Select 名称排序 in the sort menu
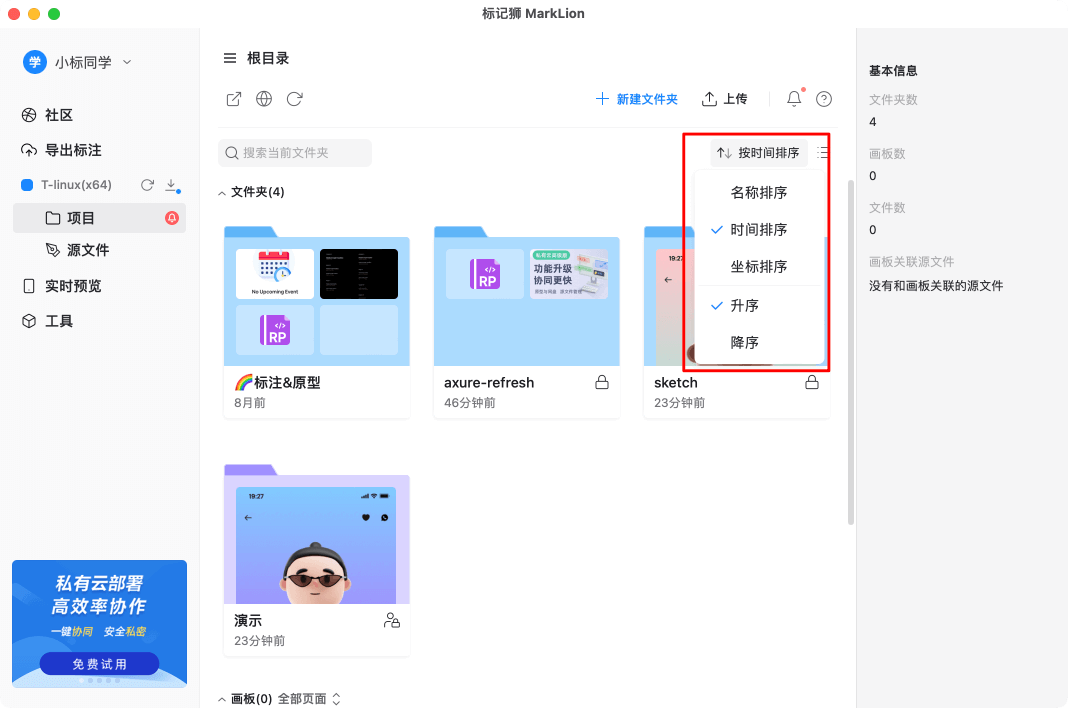 [x=756, y=192]
